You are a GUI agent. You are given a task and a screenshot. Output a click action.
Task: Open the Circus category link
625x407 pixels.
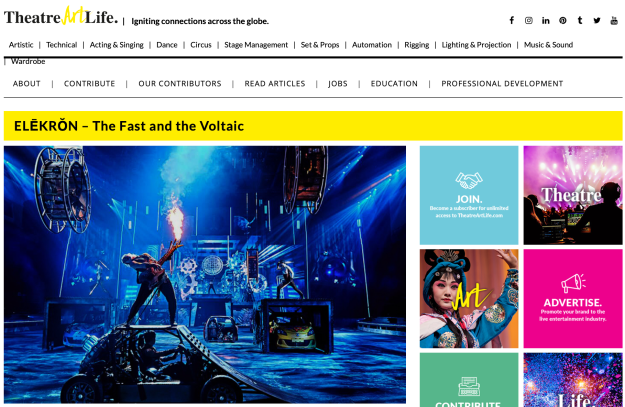click(200, 45)
